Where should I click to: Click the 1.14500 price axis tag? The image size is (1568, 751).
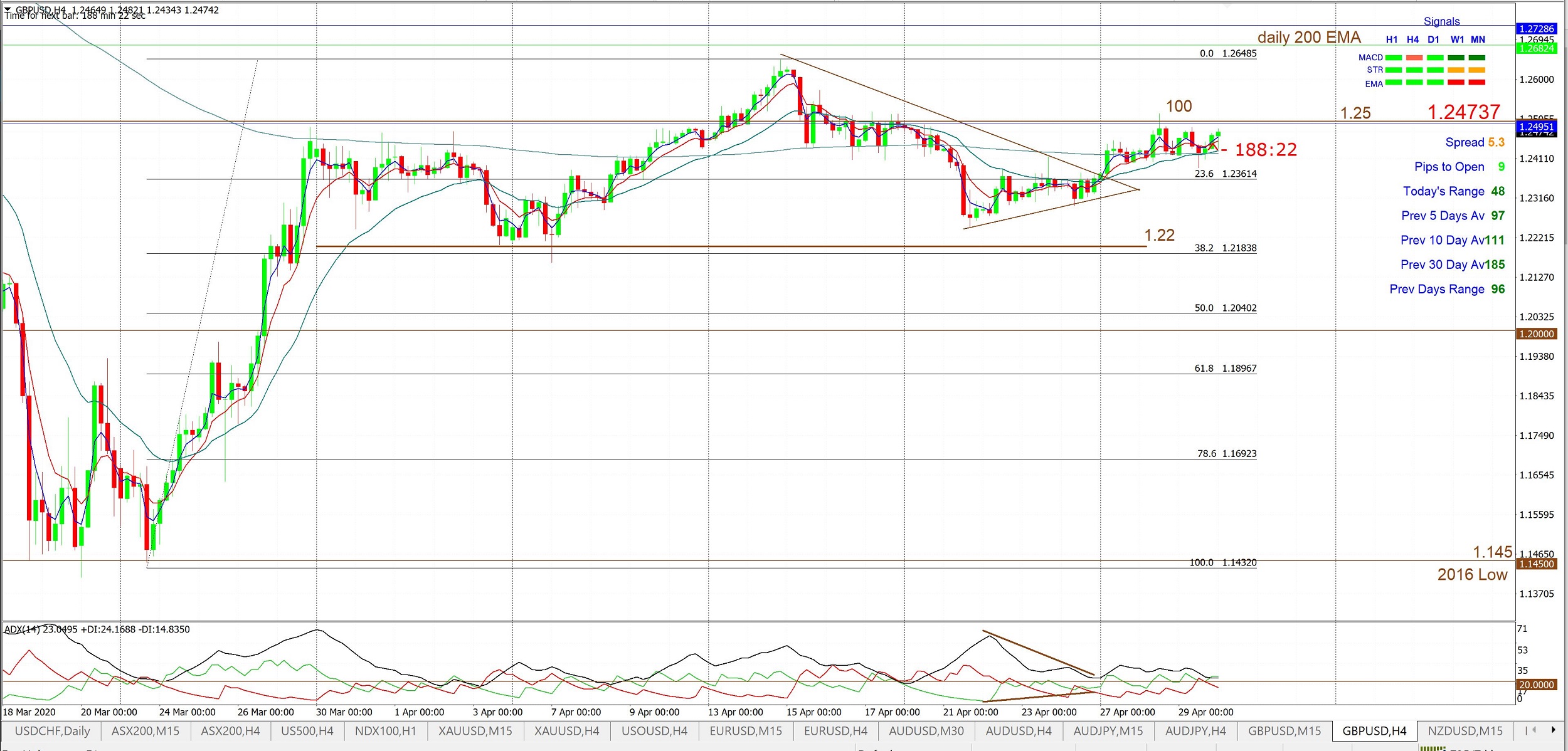tap(1536, 564)
